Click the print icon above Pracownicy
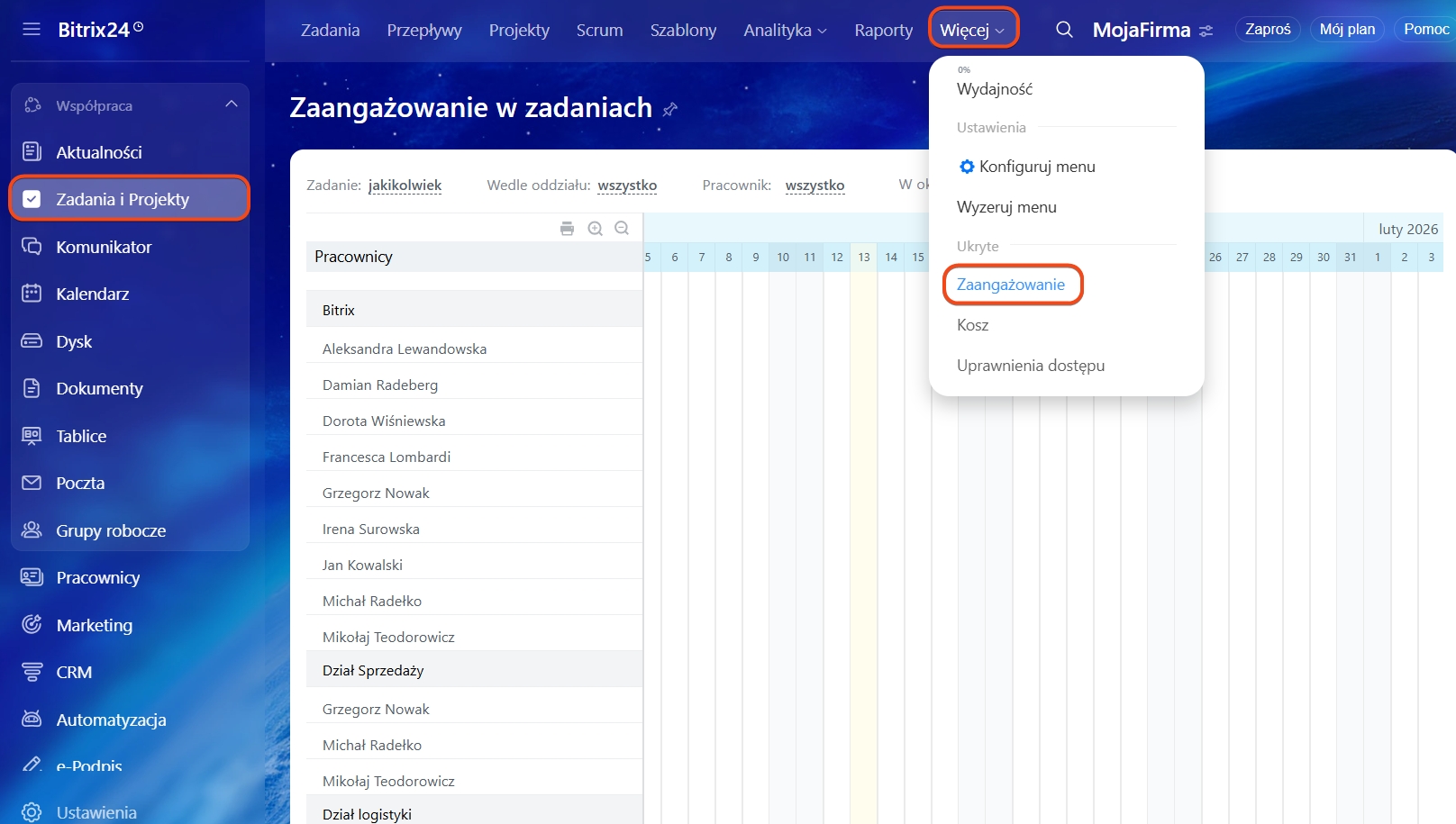This screenshot has height=824, width=1456. coord(567,229)
